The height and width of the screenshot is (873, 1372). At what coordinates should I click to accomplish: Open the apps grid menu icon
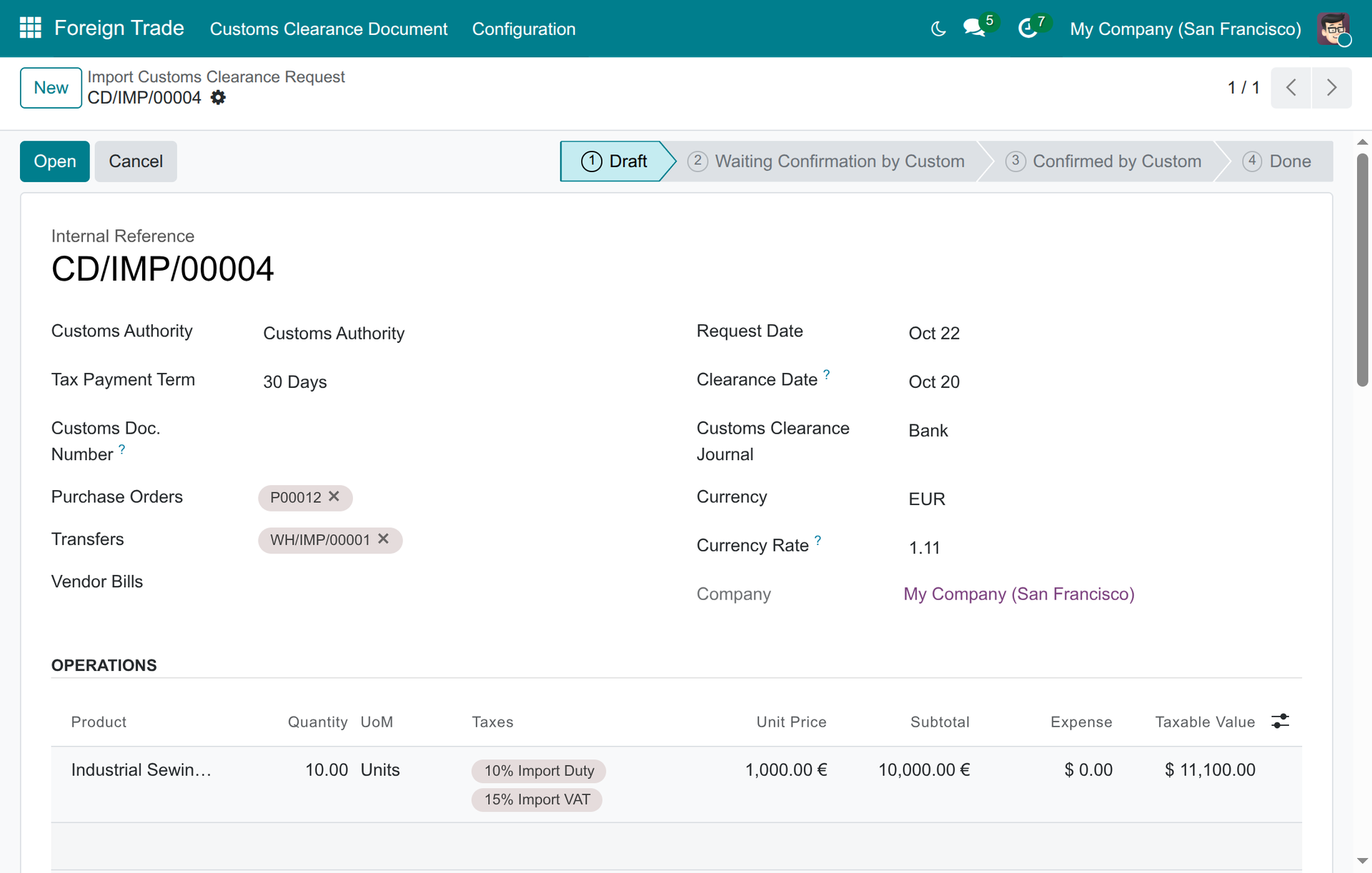pyautogui.click(x=30, y=29)
